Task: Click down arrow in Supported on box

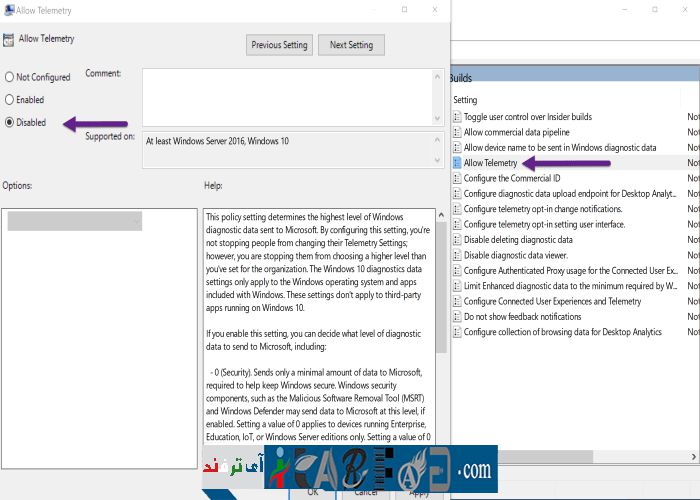Action: (x=435, y=161)
